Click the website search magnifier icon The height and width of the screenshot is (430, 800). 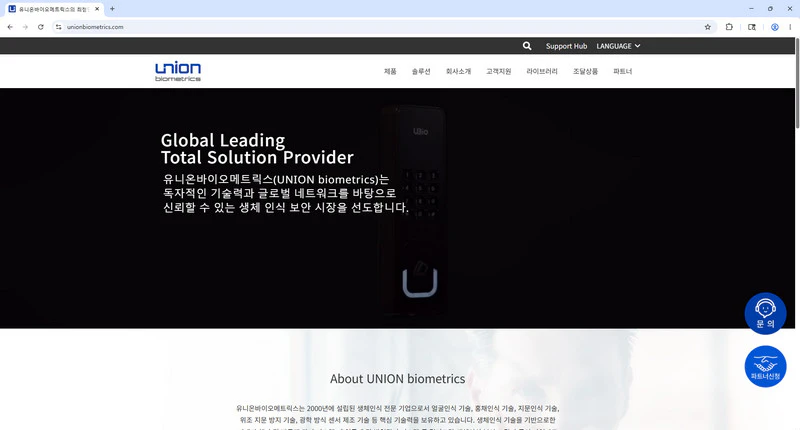pos(527,46)
